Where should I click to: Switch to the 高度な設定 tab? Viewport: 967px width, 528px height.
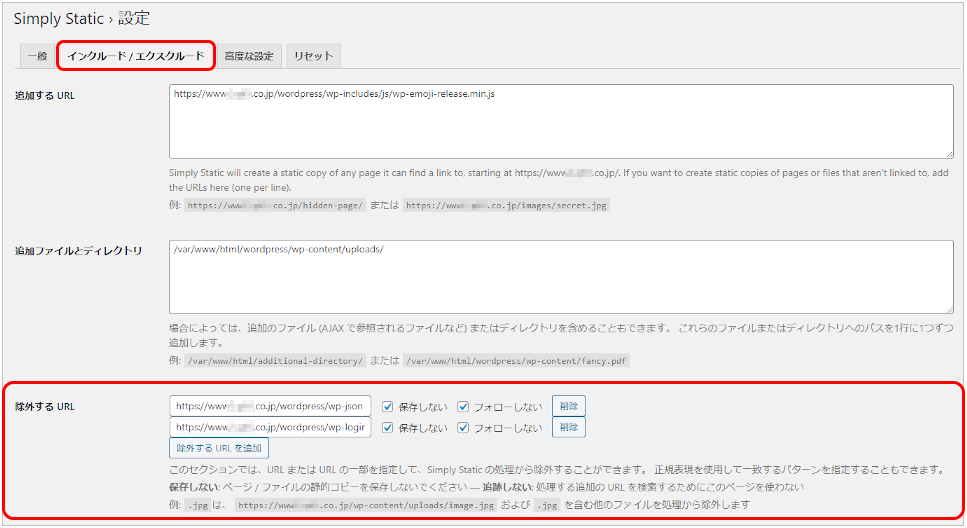tap(249, 56)
